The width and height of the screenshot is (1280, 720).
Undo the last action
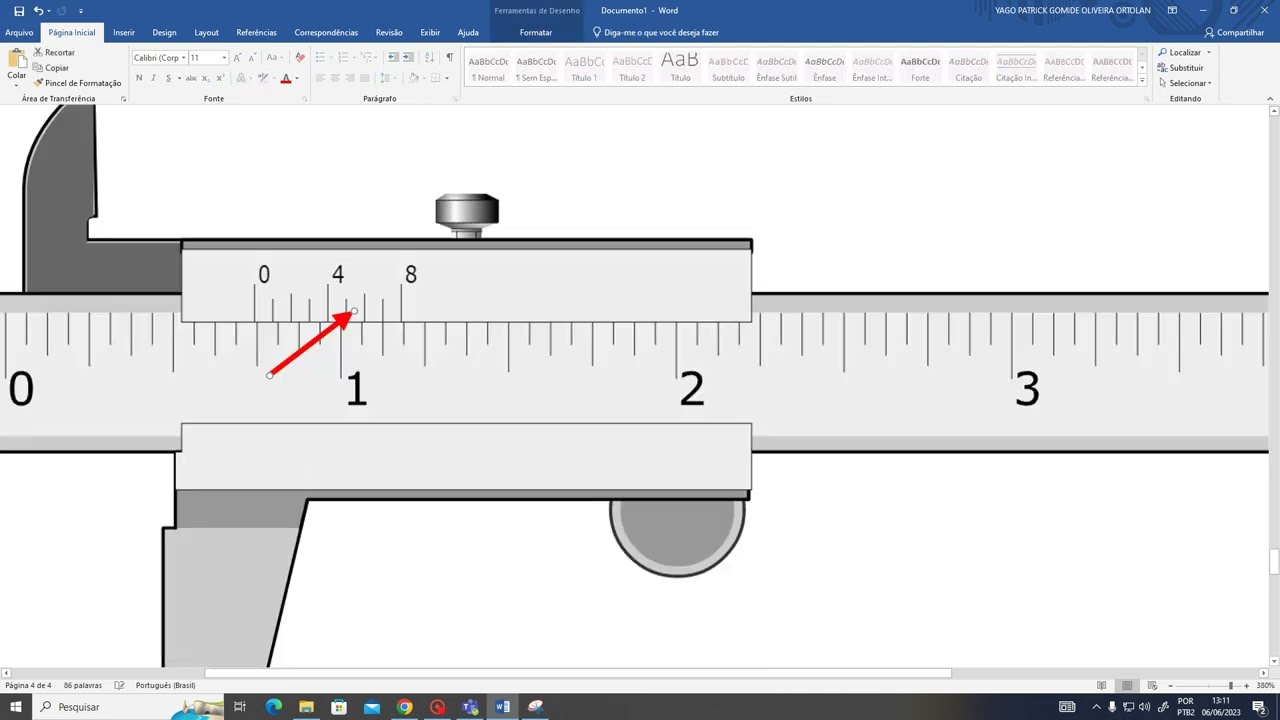pos(38,11)
